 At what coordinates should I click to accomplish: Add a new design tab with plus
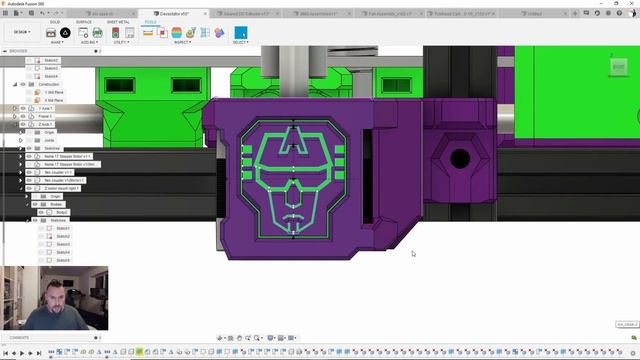pos(575,13)
